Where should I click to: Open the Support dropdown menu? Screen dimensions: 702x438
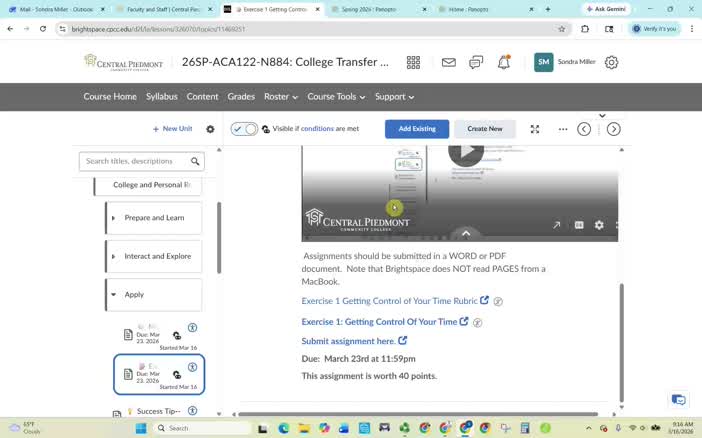(x=394, y=97)
